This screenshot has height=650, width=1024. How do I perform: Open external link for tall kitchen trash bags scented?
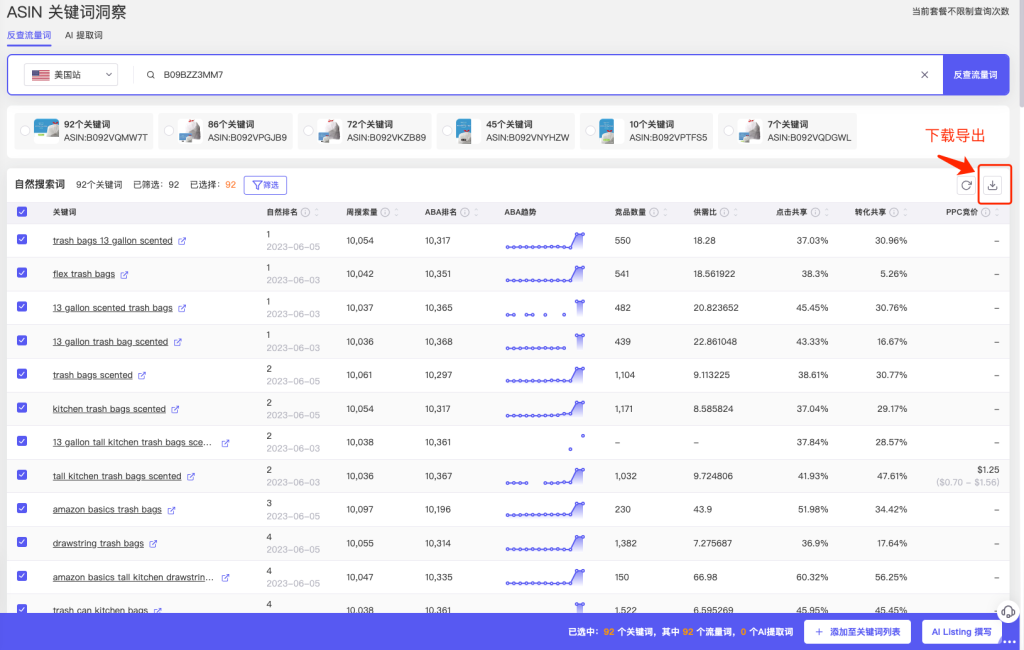[191, 477]
